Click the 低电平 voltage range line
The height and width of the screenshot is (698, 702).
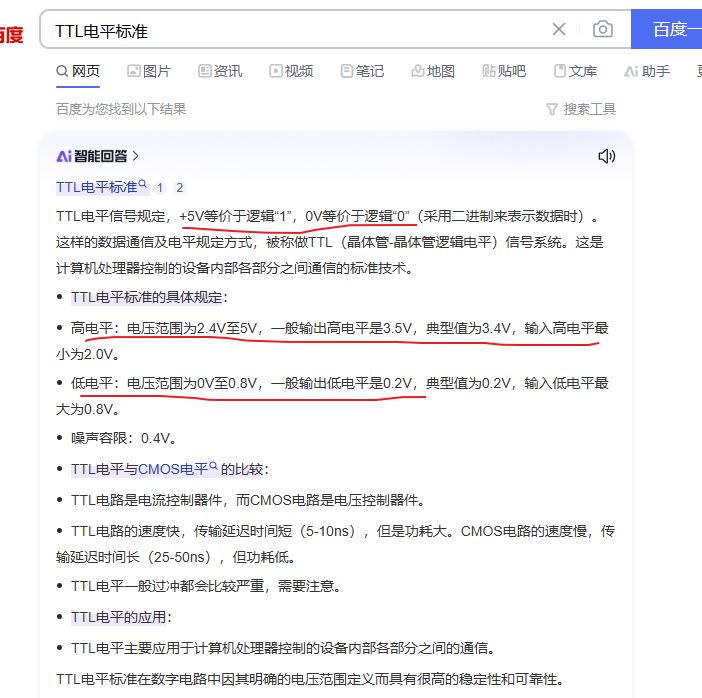(332, 396)
